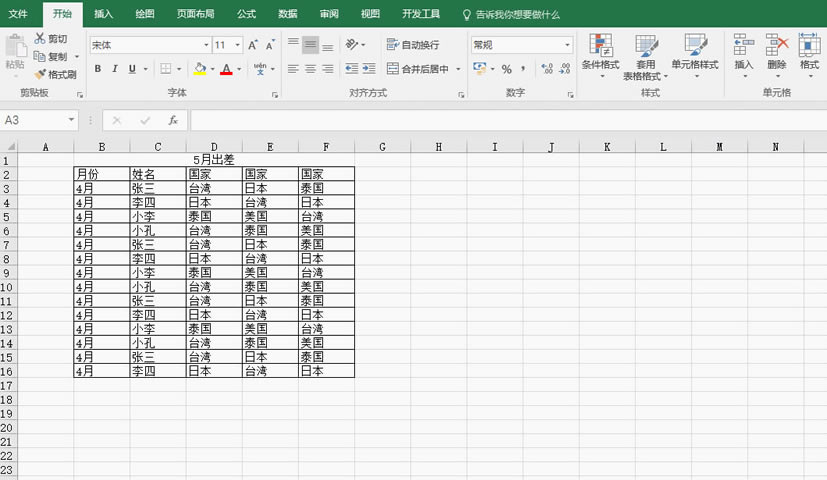Viewport: 827px width, 480px height.
Task: Open the Formulas (公式) ribbon tab
Action: point(246,15)
